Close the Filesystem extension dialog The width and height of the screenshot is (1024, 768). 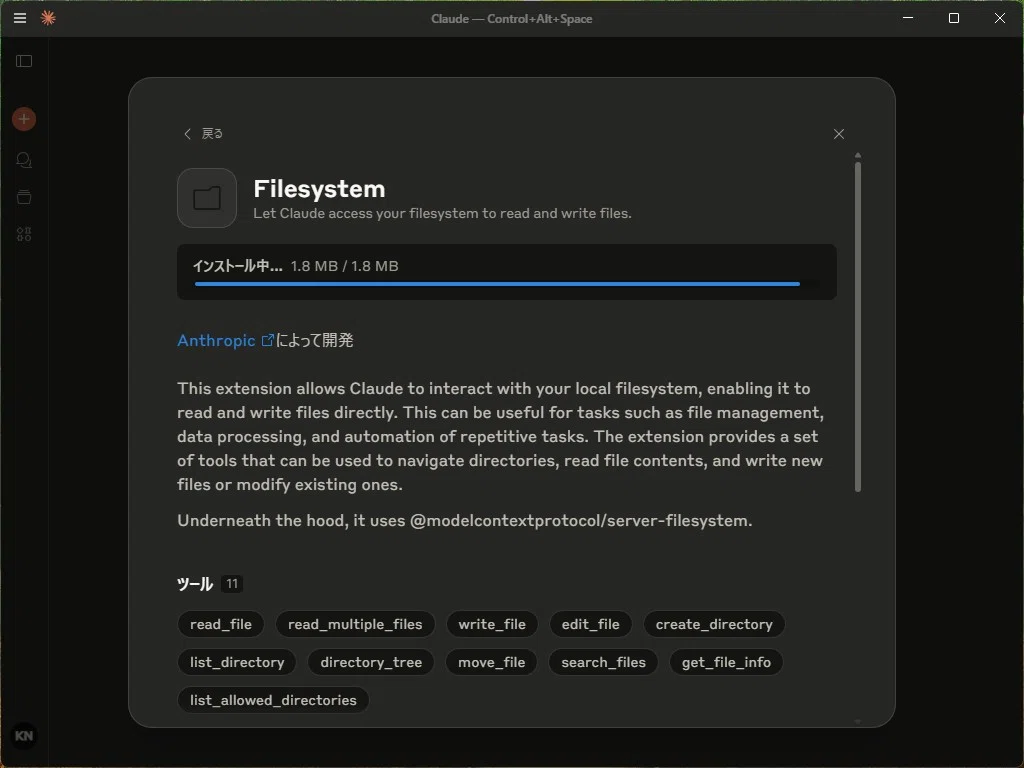click(x=839, y=134)
